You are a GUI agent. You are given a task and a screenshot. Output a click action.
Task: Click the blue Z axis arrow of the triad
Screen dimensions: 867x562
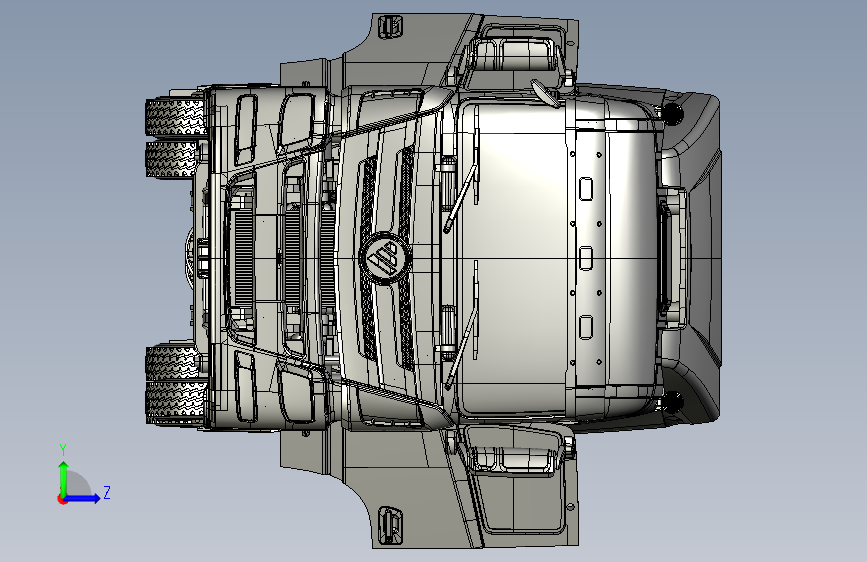click(82, 498)
